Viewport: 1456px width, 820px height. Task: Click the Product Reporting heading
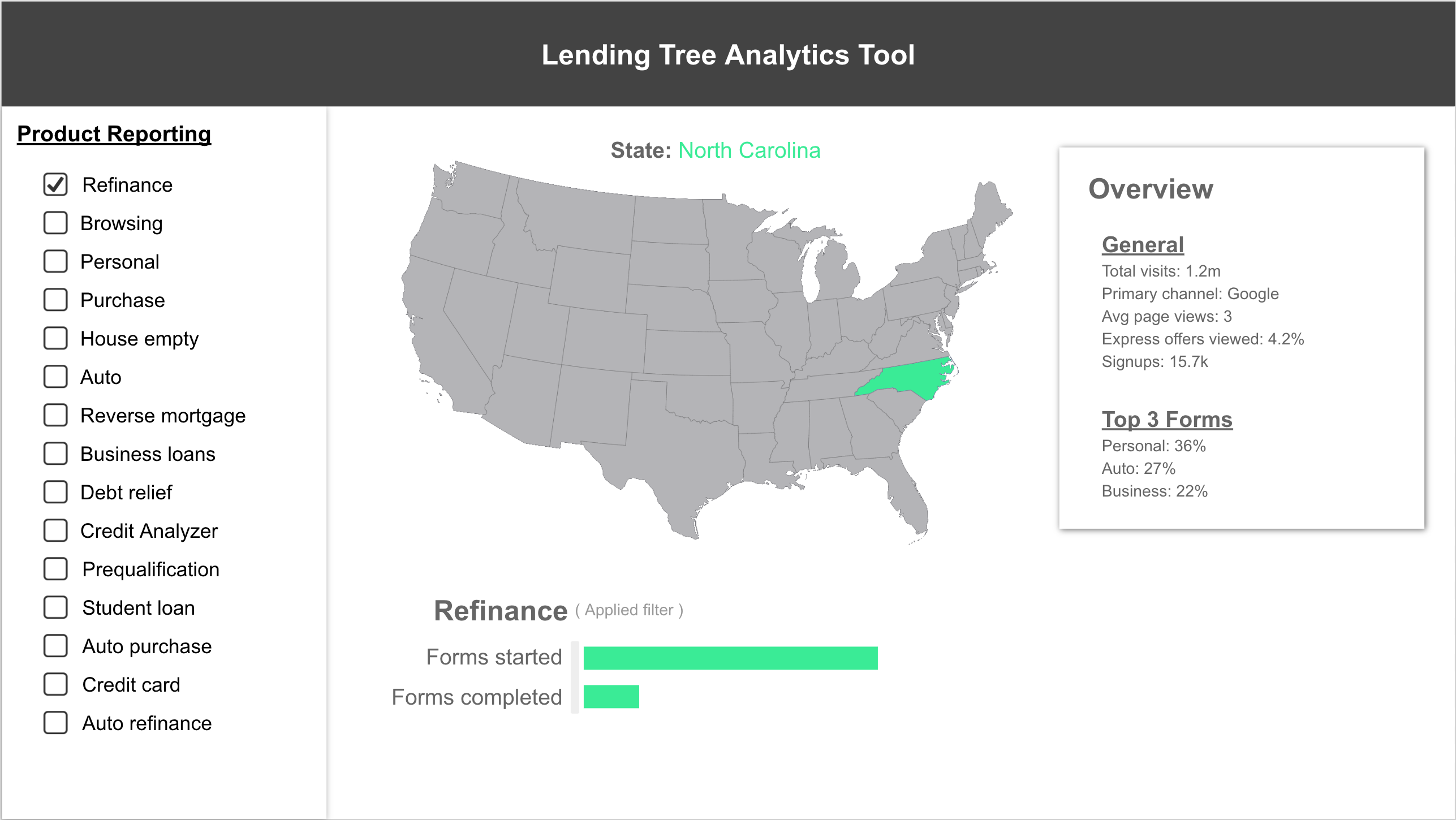coord(114,135)
